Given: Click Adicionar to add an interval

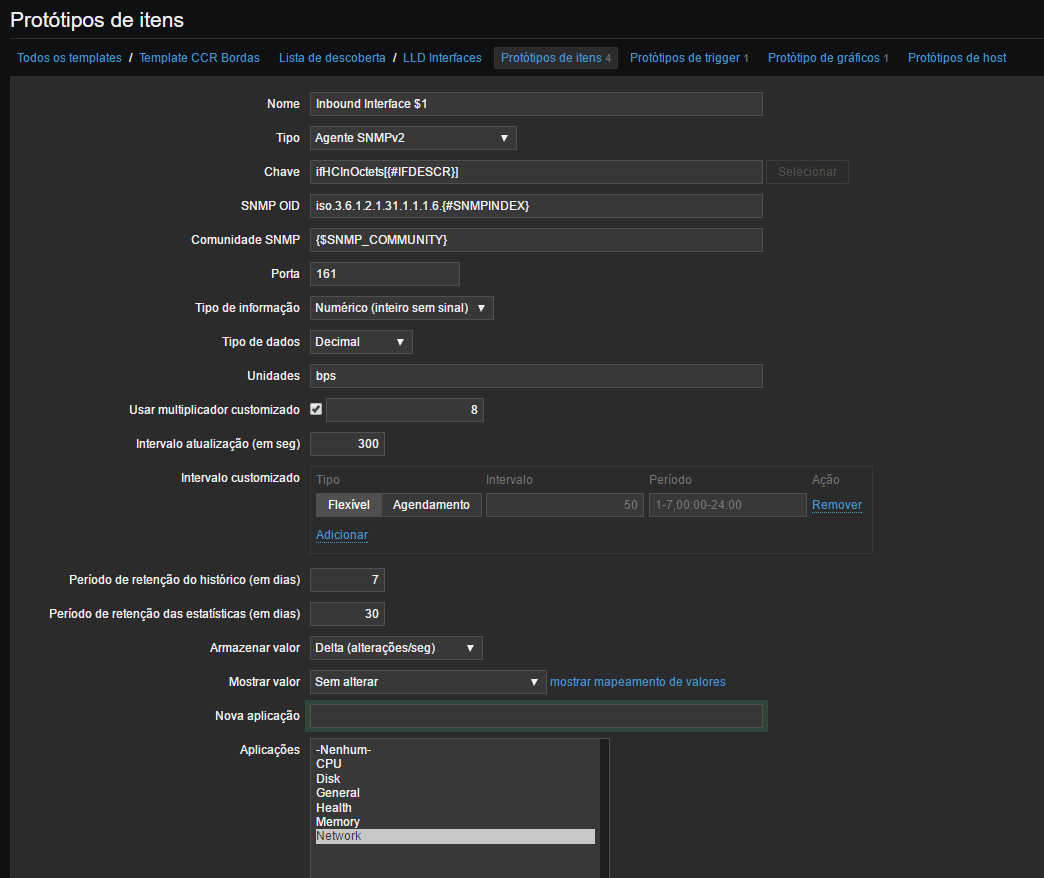Looking at the screenshot, I should point(342,535).
